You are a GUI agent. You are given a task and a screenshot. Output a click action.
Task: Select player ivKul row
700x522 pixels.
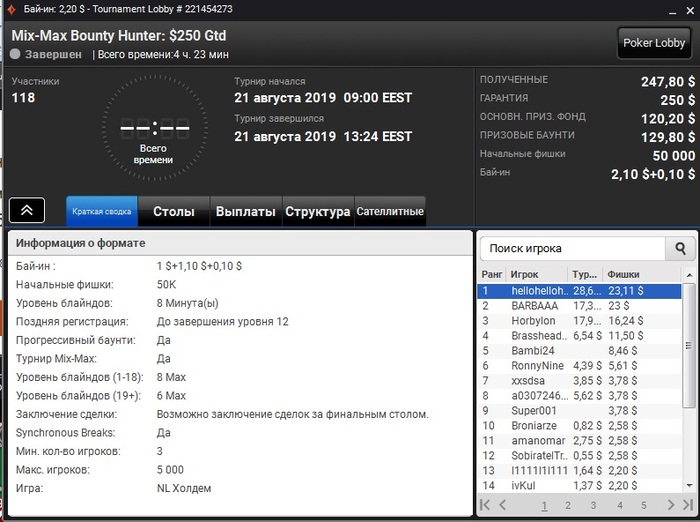coord(579,485)
